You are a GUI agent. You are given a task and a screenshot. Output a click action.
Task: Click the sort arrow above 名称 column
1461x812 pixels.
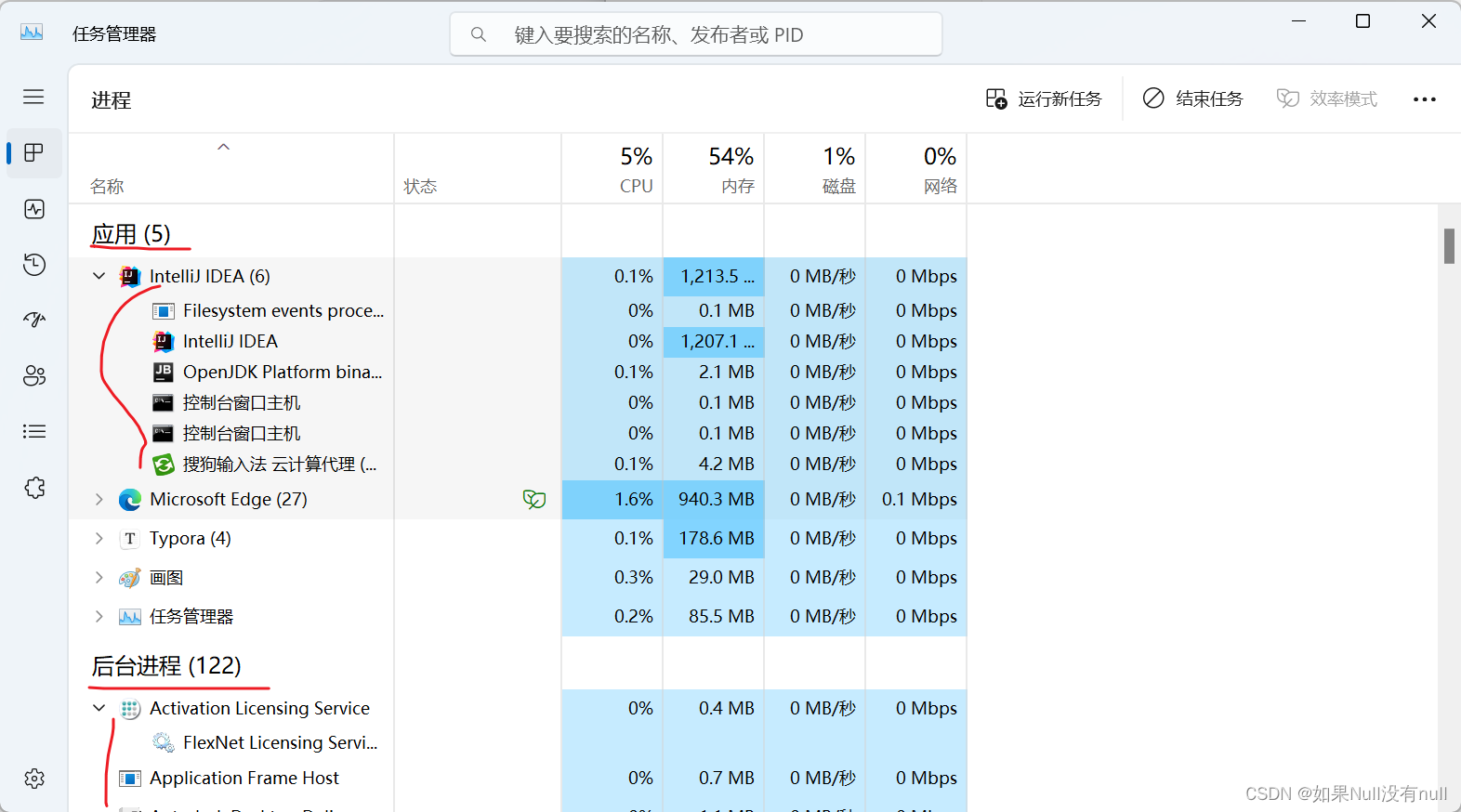pos(223,147)
